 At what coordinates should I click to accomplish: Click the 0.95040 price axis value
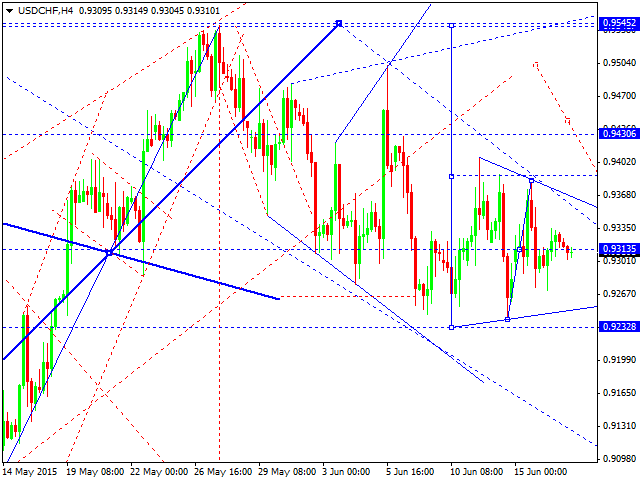619,63
